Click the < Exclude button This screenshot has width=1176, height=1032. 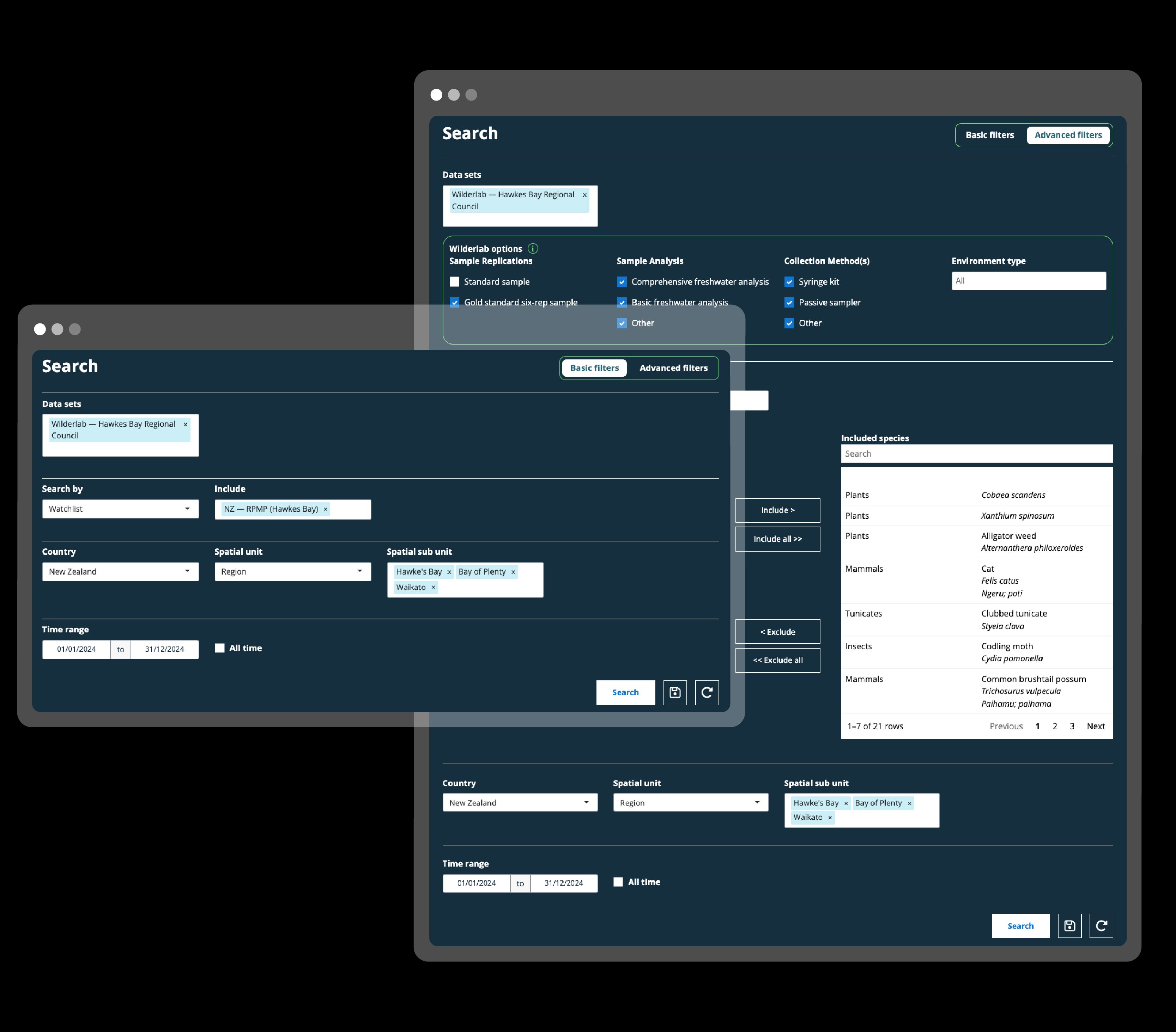778,632
